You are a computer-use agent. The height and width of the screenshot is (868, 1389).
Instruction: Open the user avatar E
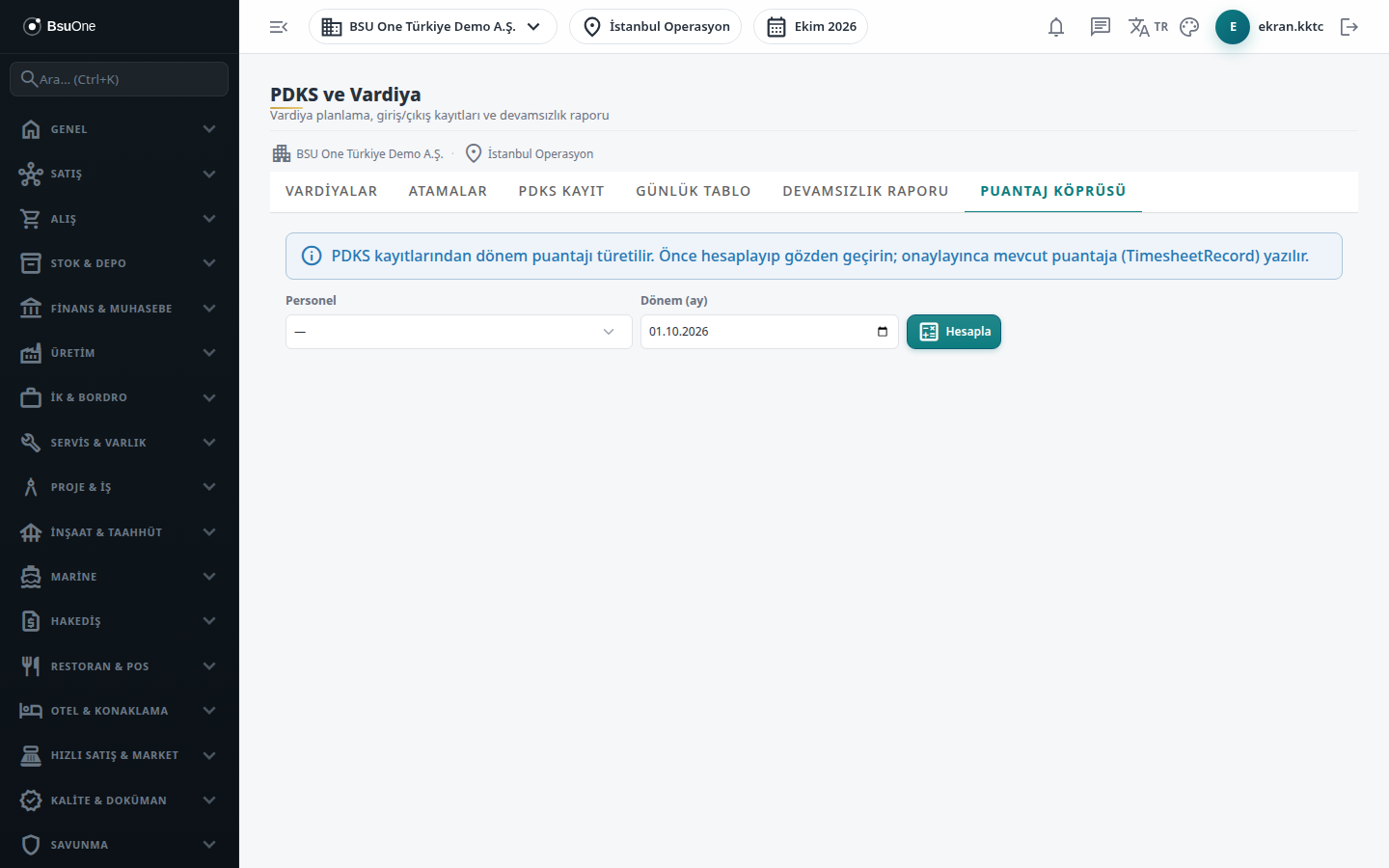1233,27
